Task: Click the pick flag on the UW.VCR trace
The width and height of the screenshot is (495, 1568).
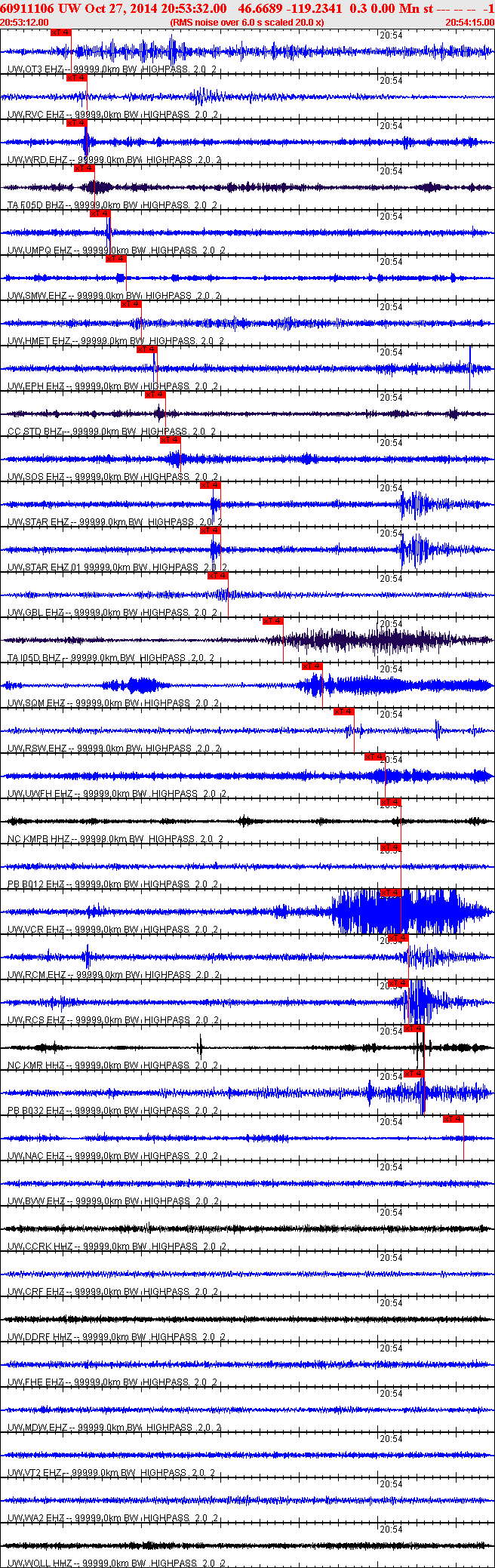Action: click(390, 893)
